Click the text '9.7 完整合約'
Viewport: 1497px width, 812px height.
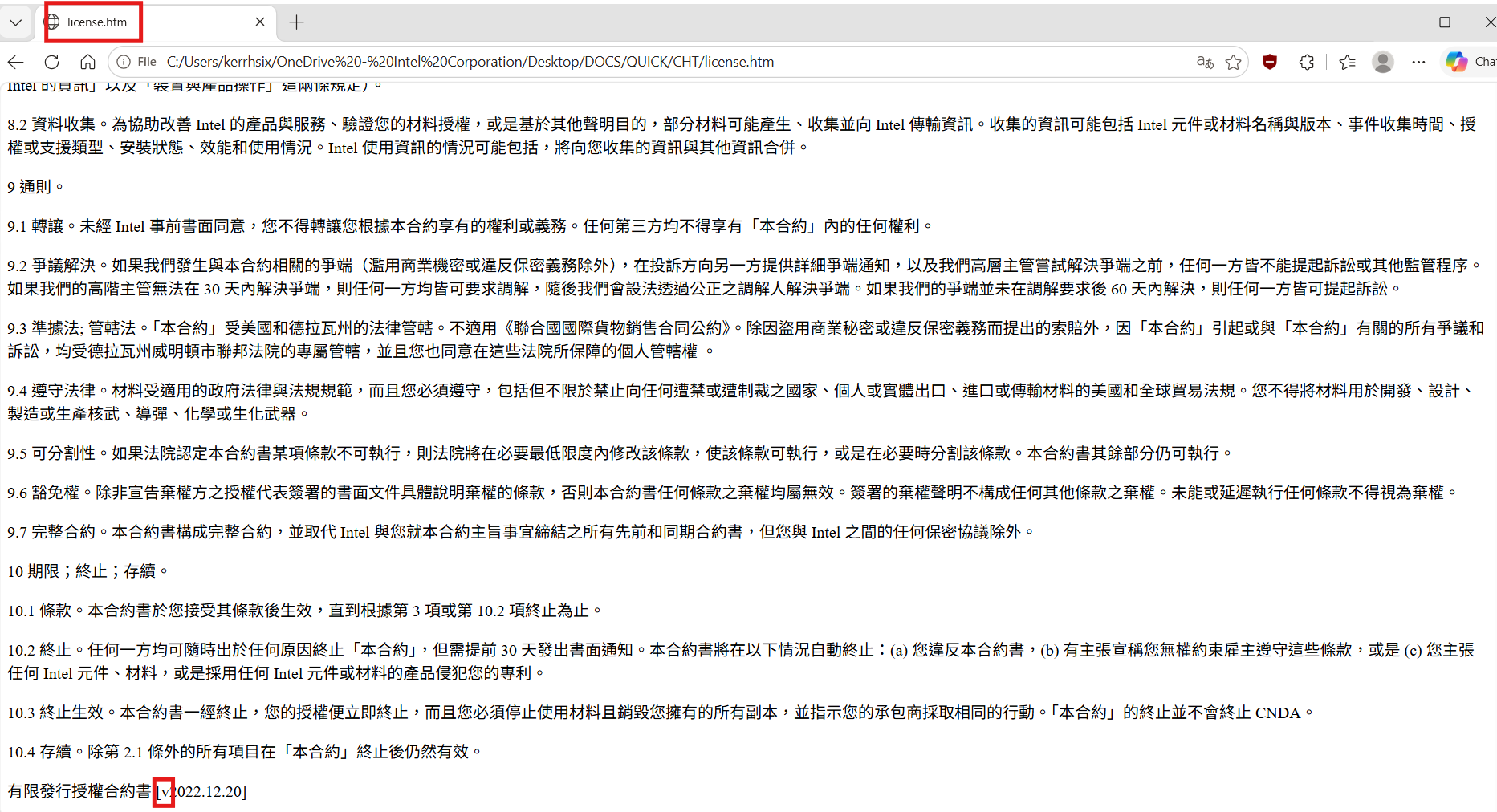pyautogui.click(x=51, y=532)
